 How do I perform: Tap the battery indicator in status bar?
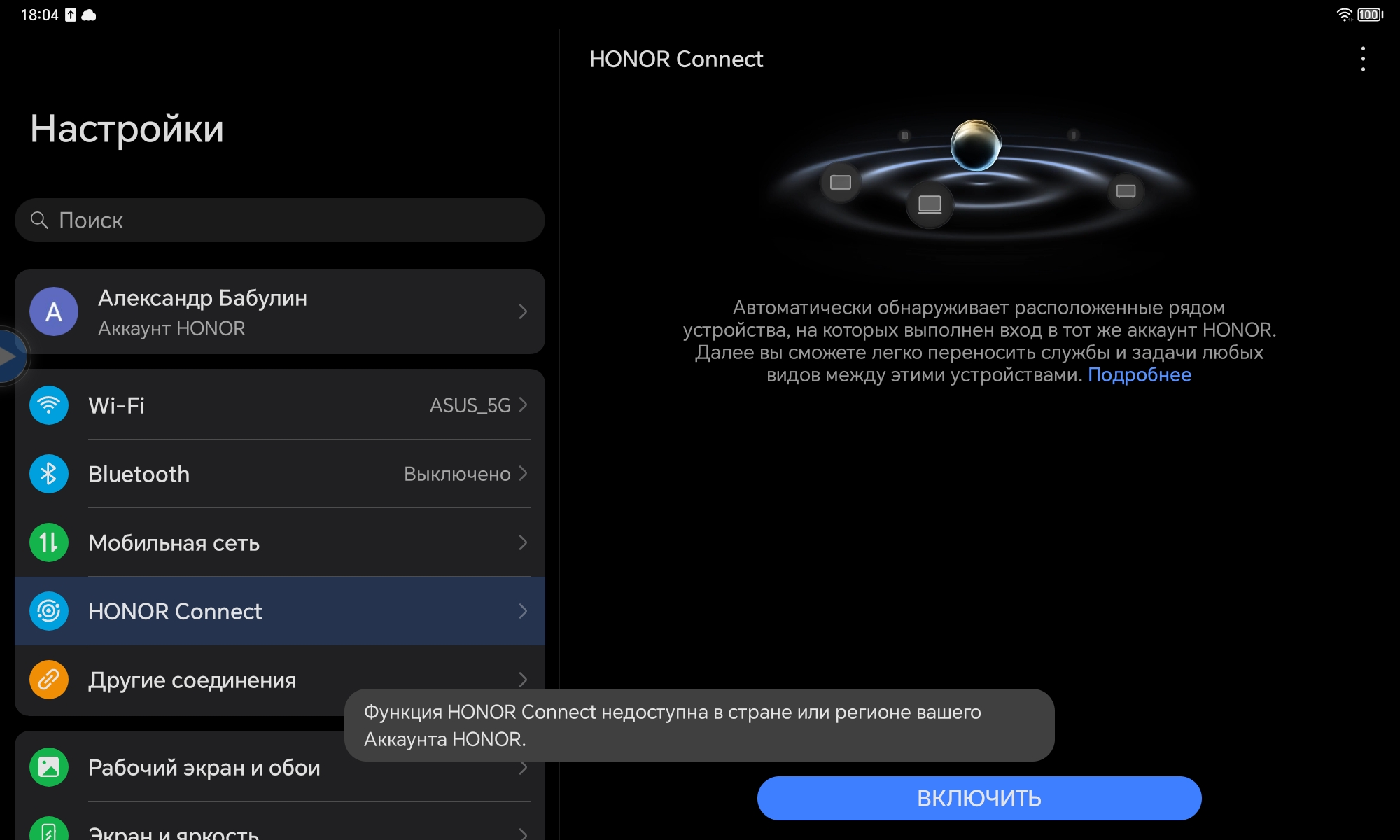point(1370,15)
